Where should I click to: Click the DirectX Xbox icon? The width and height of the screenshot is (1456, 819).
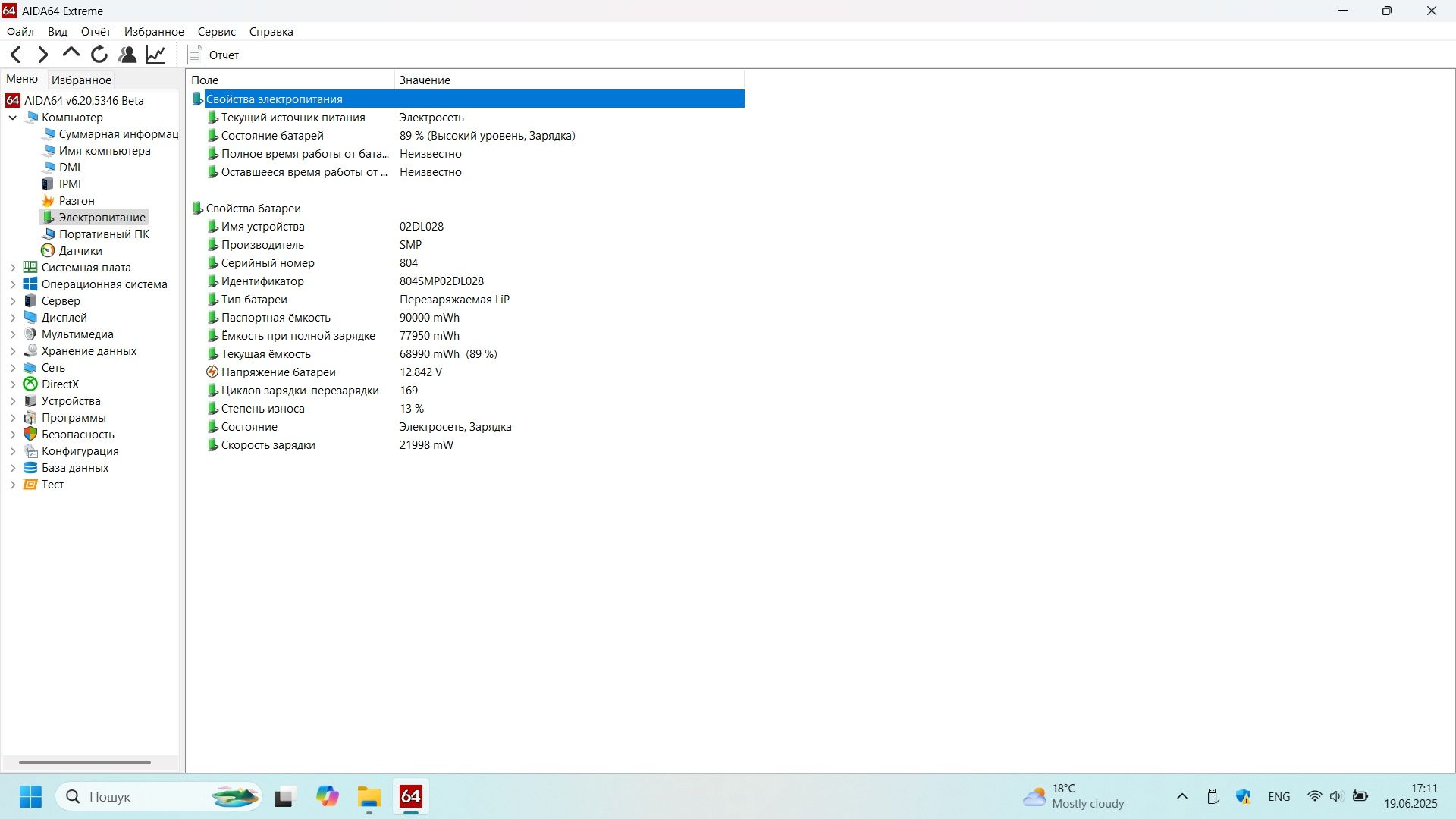[30, 384]
